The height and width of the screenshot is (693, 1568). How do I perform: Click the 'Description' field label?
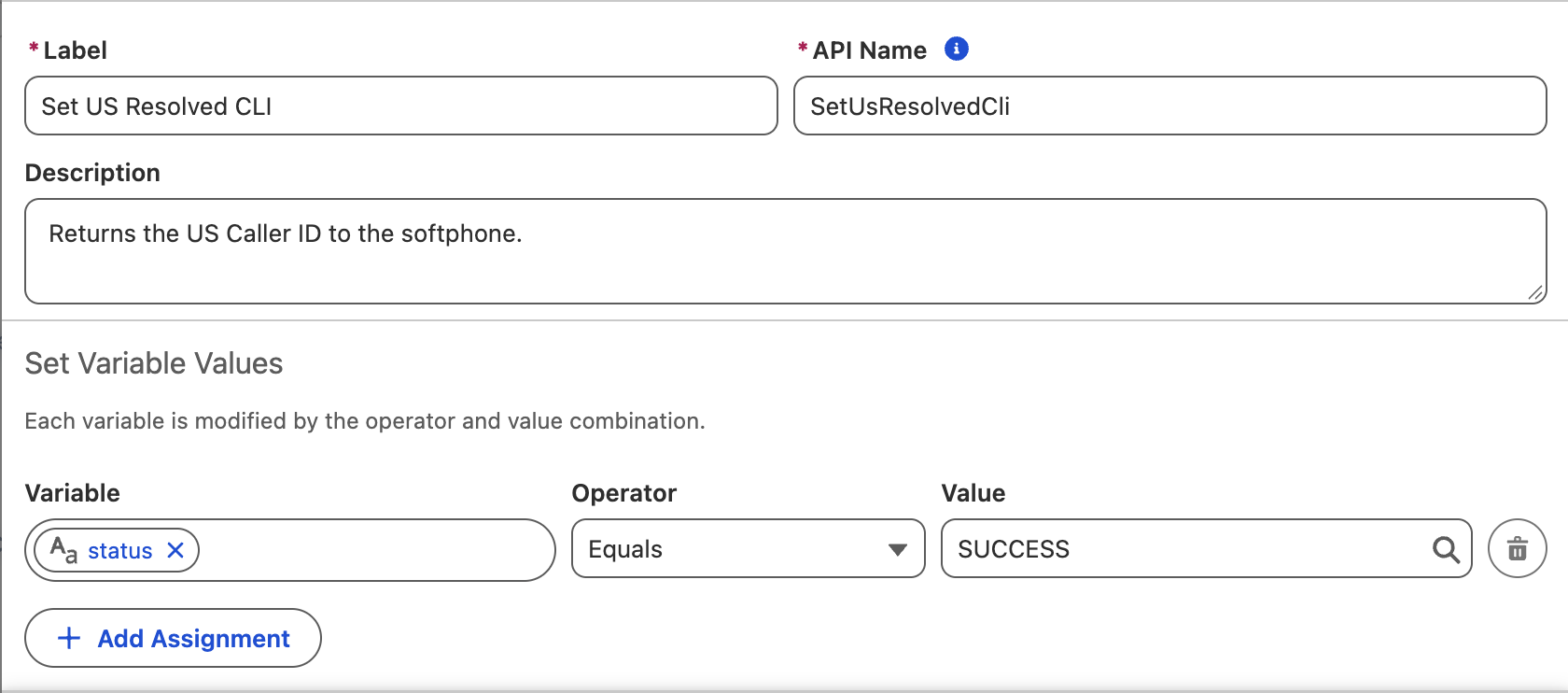92,173
